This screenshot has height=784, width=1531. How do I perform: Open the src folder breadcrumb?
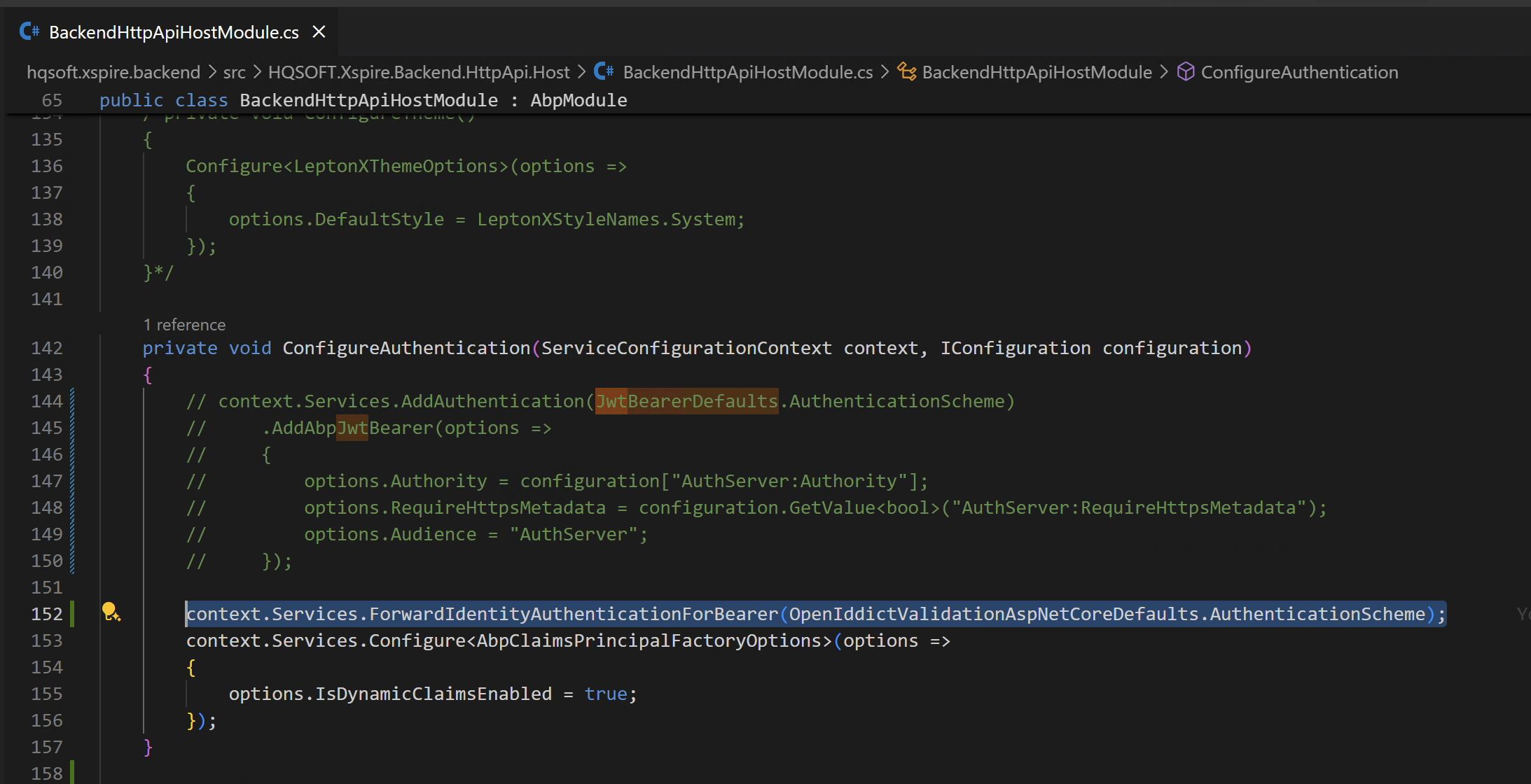(234, 72)
